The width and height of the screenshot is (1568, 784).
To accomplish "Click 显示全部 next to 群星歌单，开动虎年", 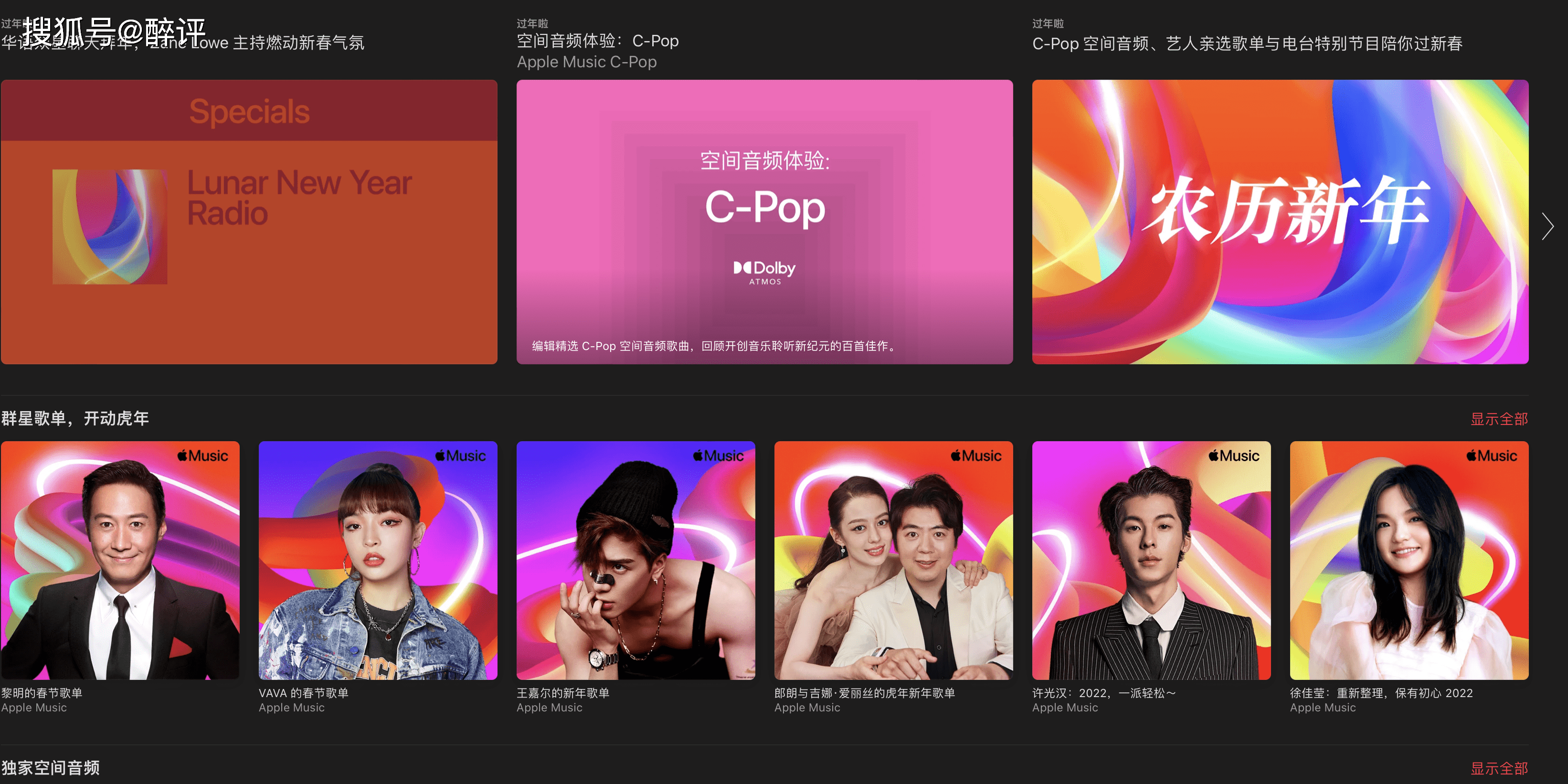I will [1499, 419].
